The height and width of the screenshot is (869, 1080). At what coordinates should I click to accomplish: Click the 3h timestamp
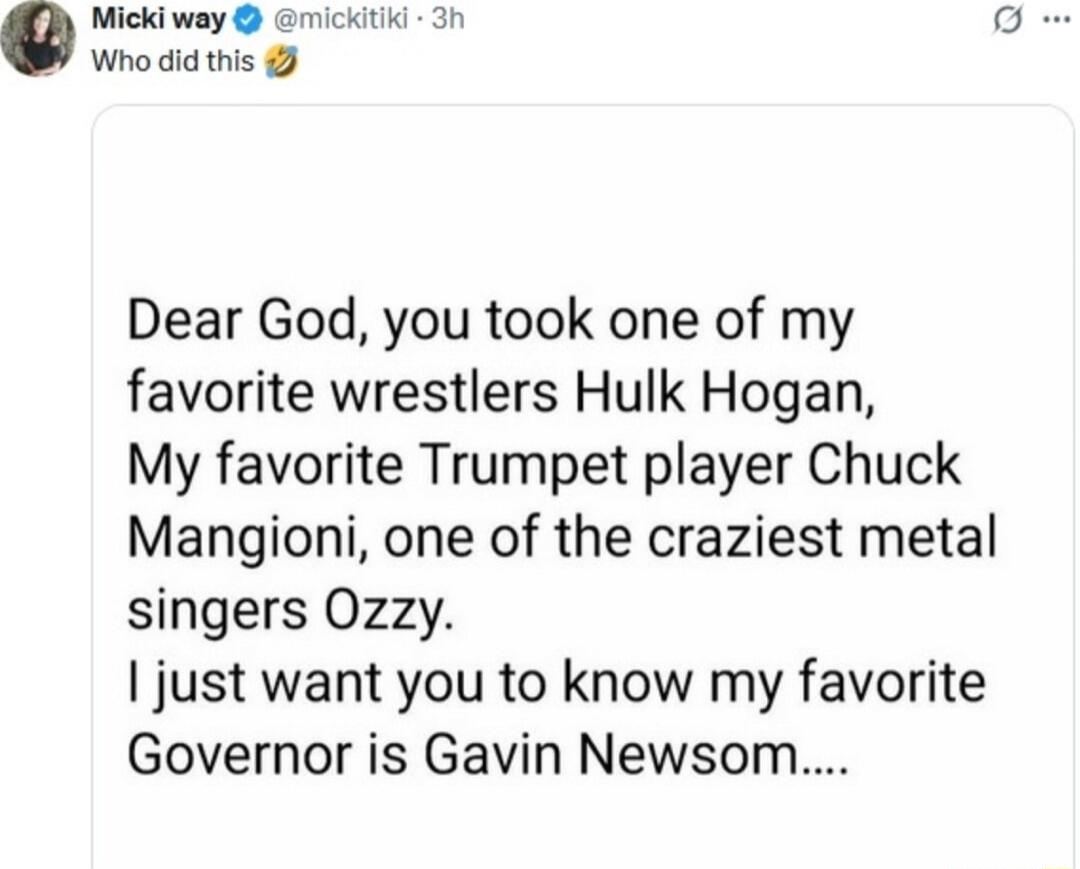tap(442, 21)
